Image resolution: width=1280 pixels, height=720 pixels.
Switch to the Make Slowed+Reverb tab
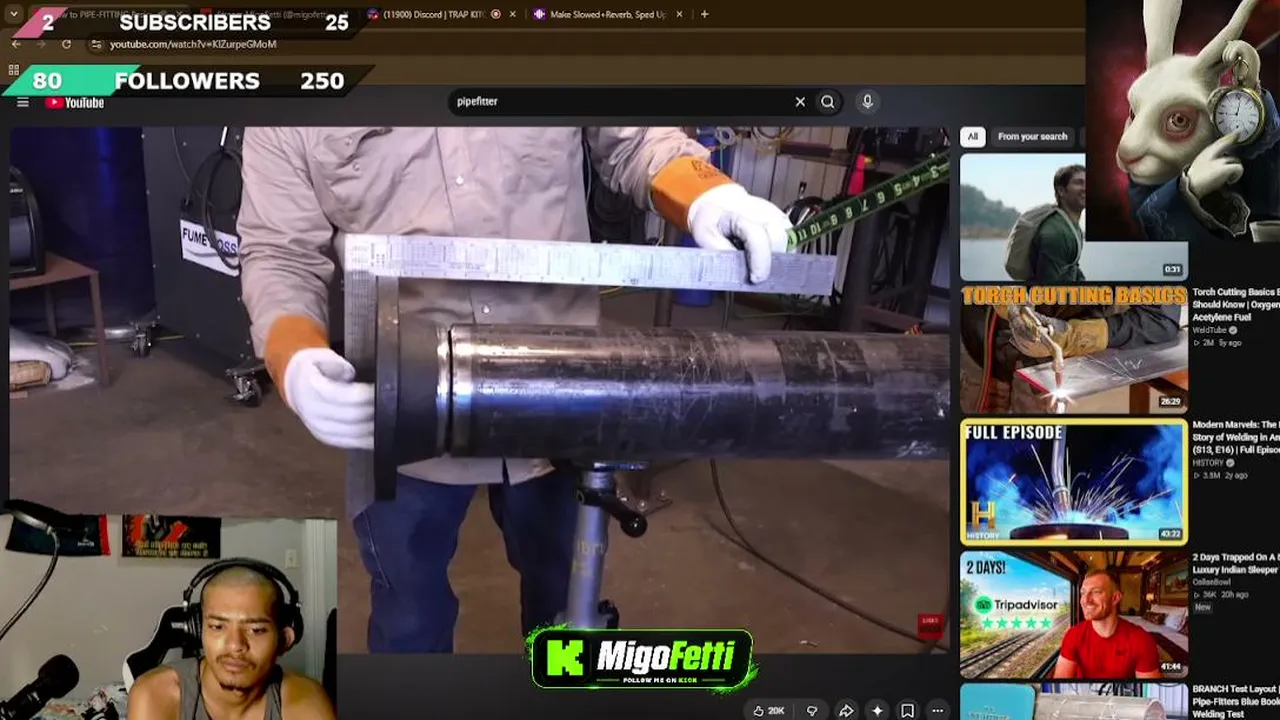click(x=608, y=14)
